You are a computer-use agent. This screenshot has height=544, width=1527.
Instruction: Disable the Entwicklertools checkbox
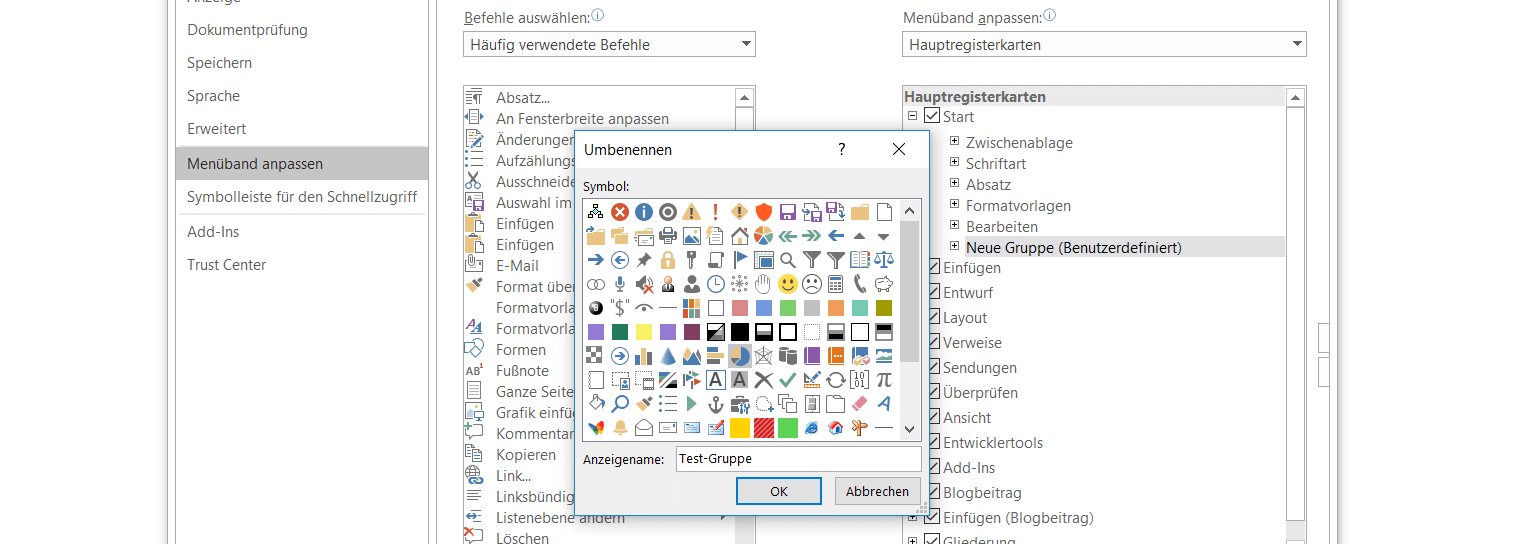pos(934,443)
